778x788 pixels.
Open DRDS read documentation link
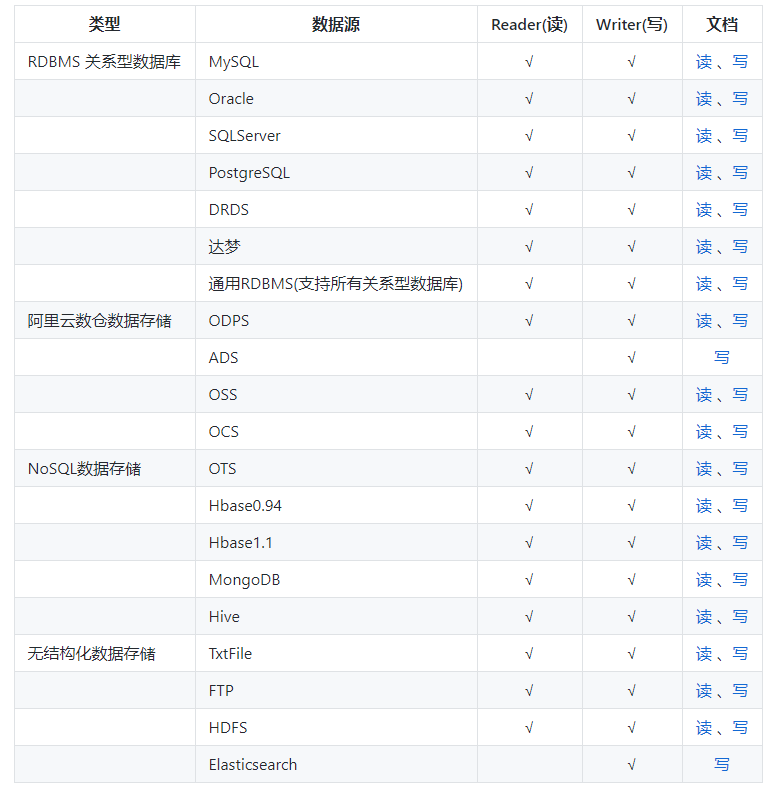(704, 210)
